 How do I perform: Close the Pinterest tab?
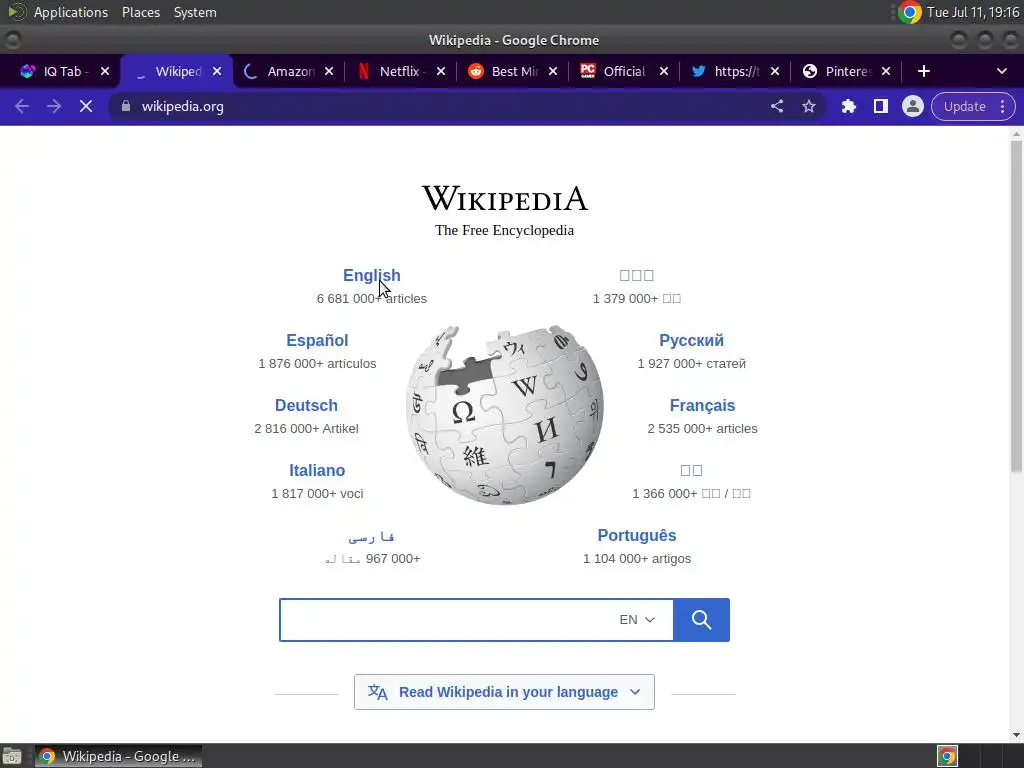point(886,71)
